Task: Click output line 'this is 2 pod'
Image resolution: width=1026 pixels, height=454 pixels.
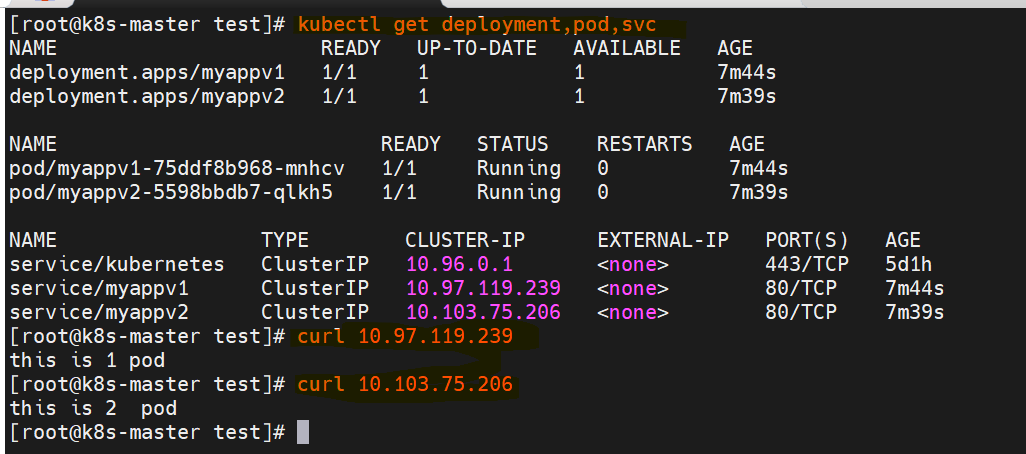Action: (93, 409)
